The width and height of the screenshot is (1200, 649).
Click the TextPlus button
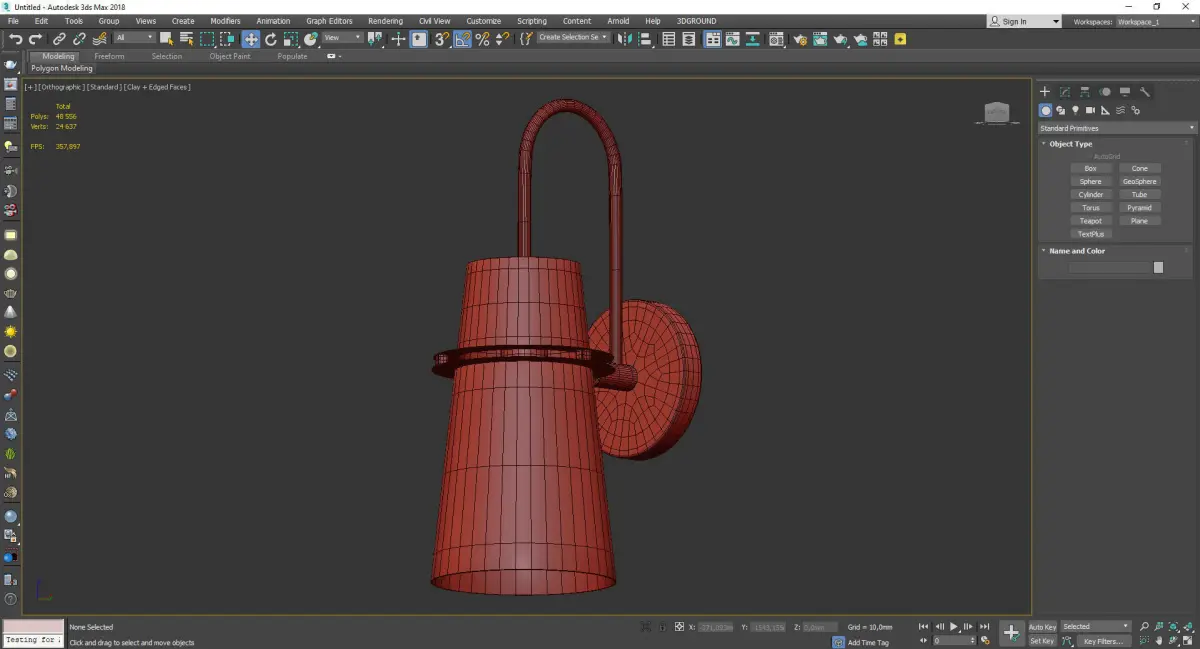pyautogui.click(x=1091, y=234)
